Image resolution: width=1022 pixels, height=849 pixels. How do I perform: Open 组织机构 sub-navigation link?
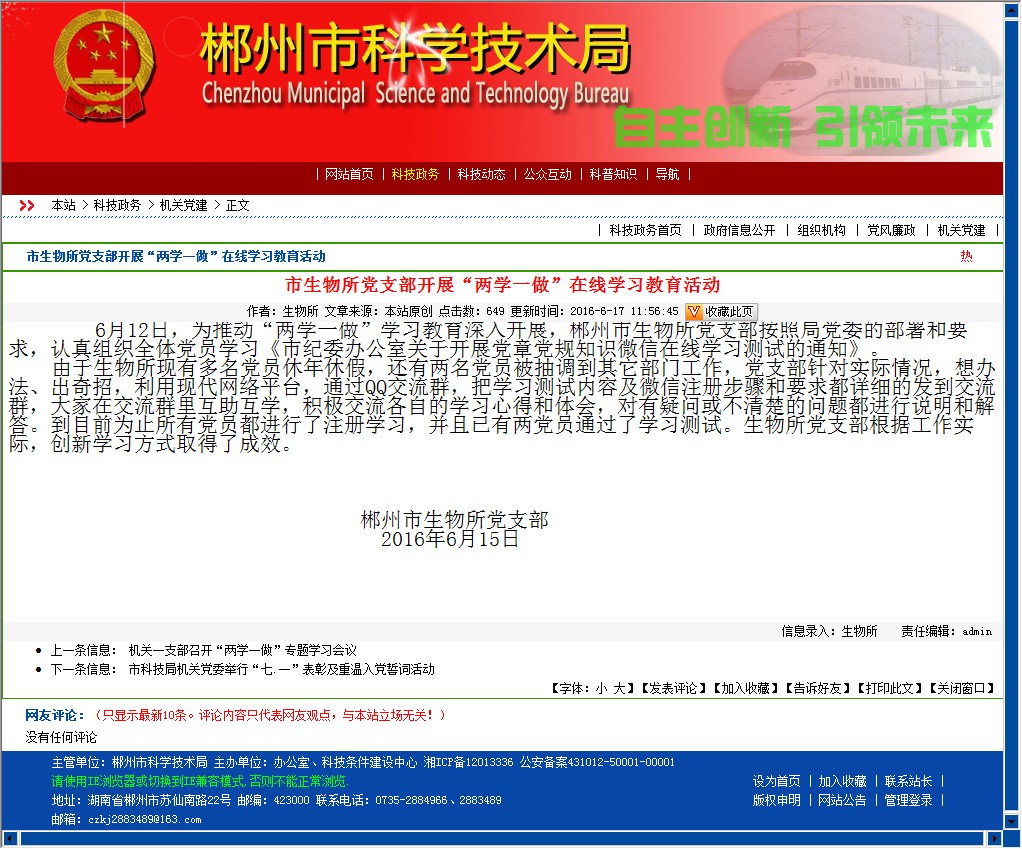click(x=822, y=231)
